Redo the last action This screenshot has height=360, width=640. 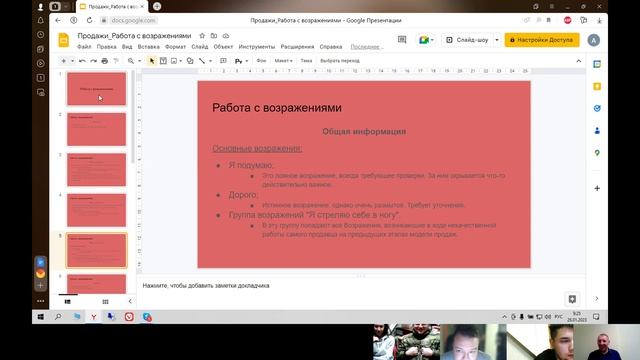93,61
